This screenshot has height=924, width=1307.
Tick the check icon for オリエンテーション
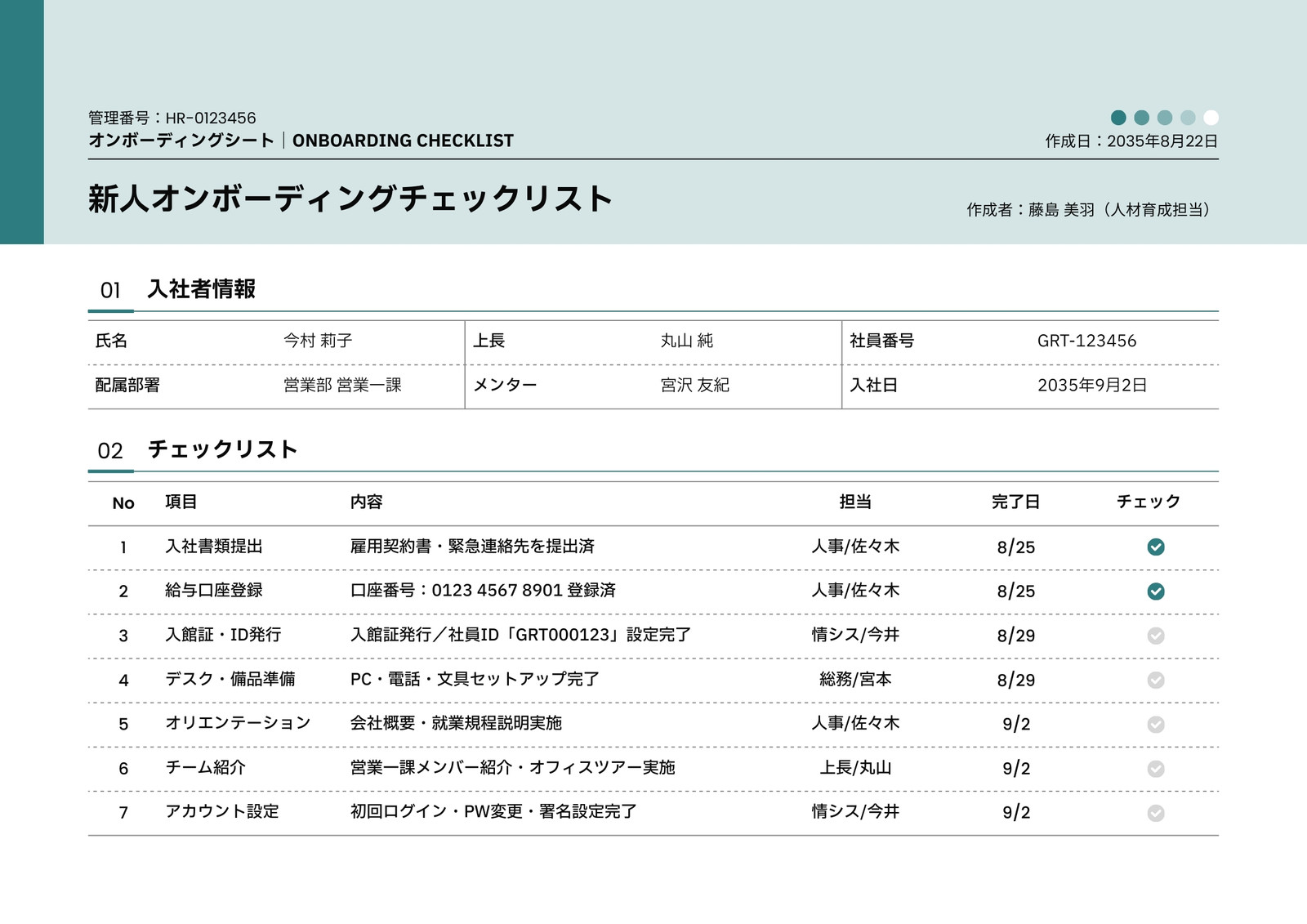coord(1155,724)
